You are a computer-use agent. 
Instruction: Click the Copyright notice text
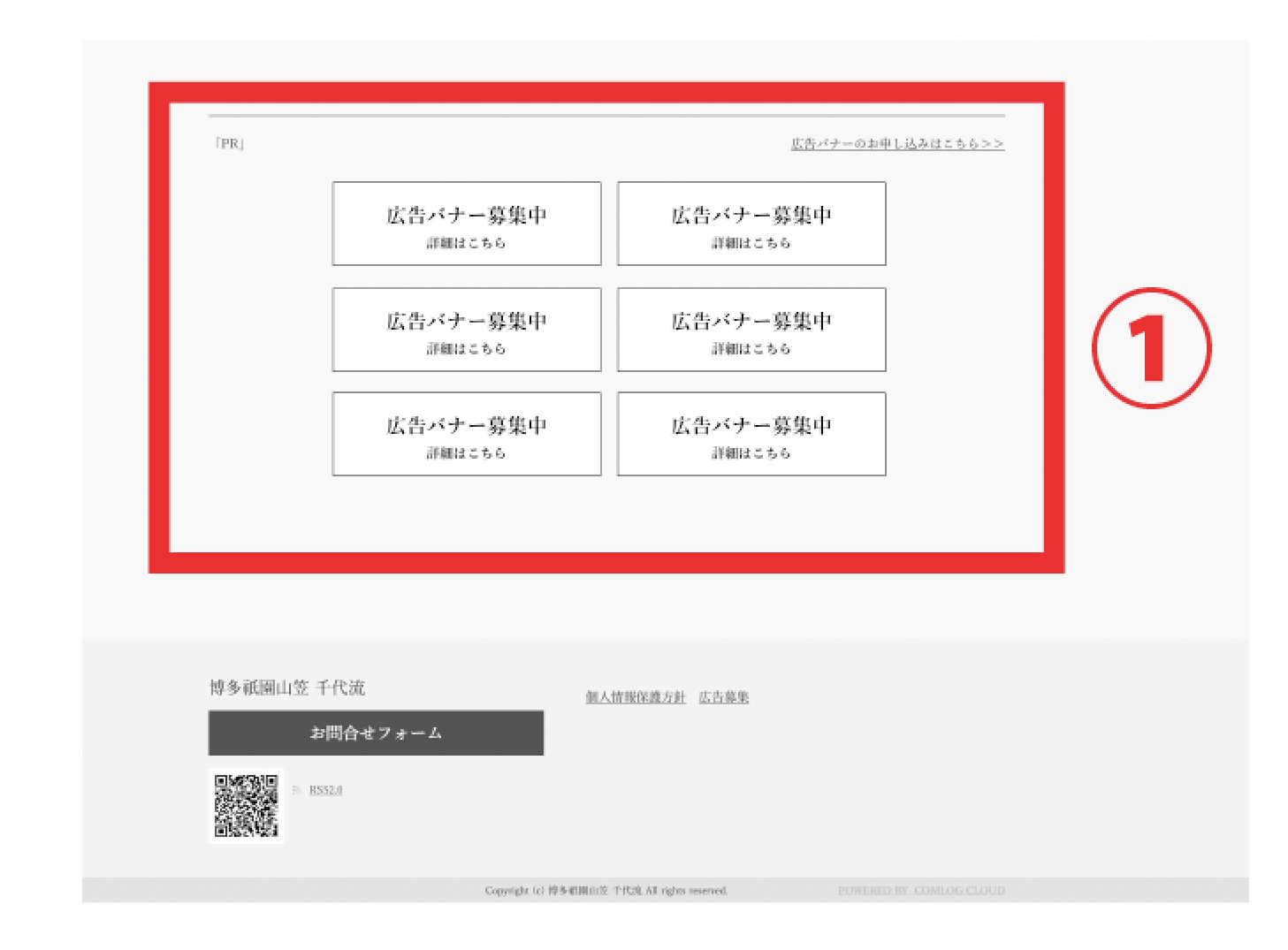[x=606, y=891]
